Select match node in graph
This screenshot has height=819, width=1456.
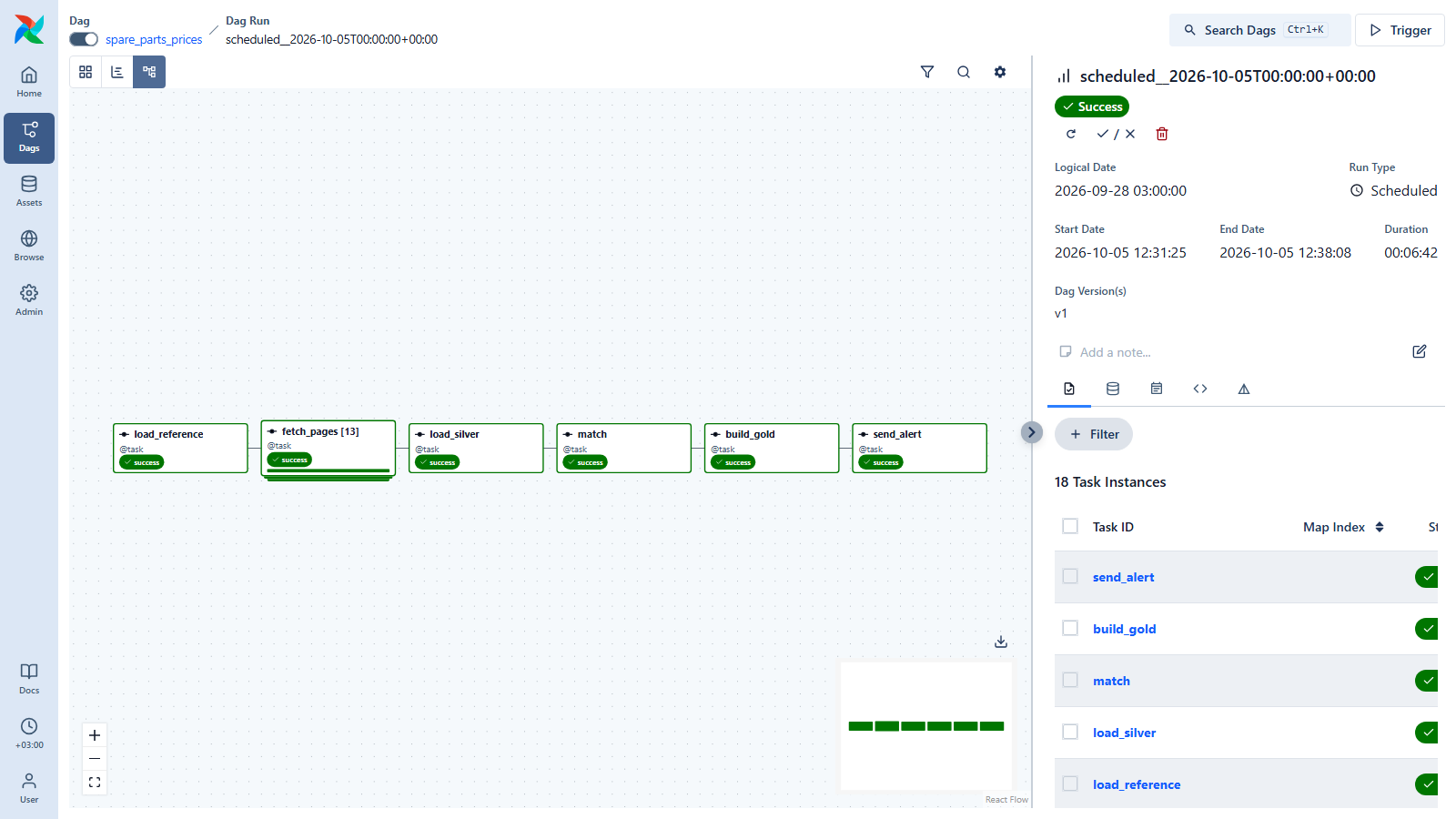click(x=624, y=448)
